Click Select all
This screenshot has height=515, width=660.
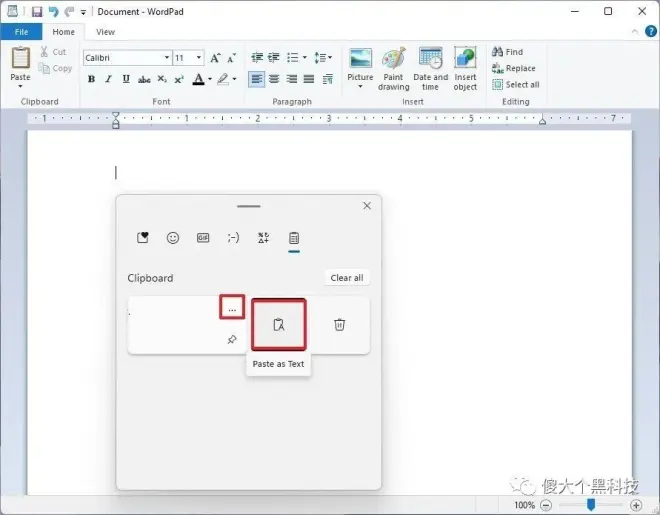pos(516,85)
